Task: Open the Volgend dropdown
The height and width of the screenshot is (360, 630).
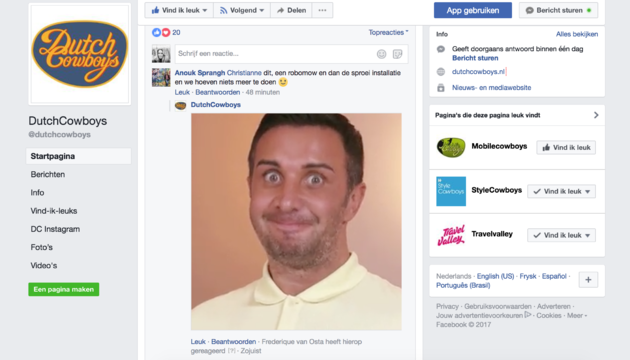Action: (242, 10)
